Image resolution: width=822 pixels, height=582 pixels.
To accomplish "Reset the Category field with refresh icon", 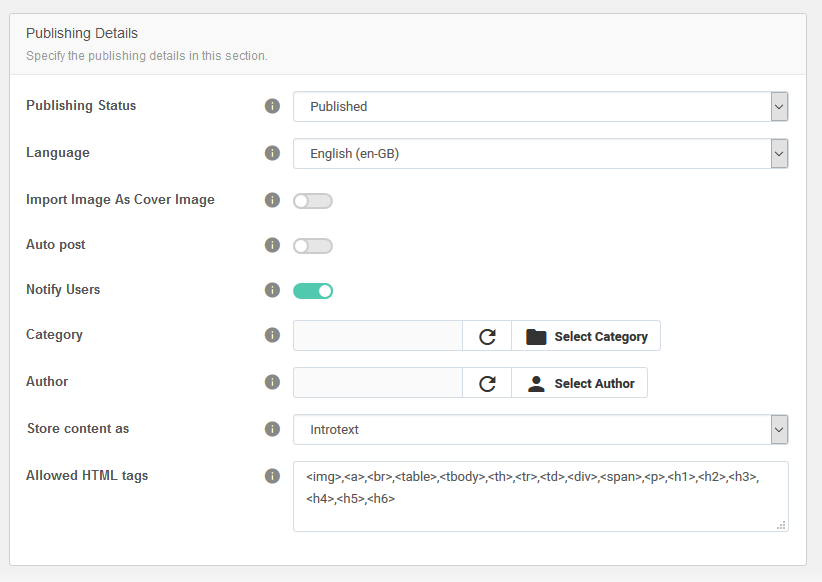I will (x=487, y=336).
